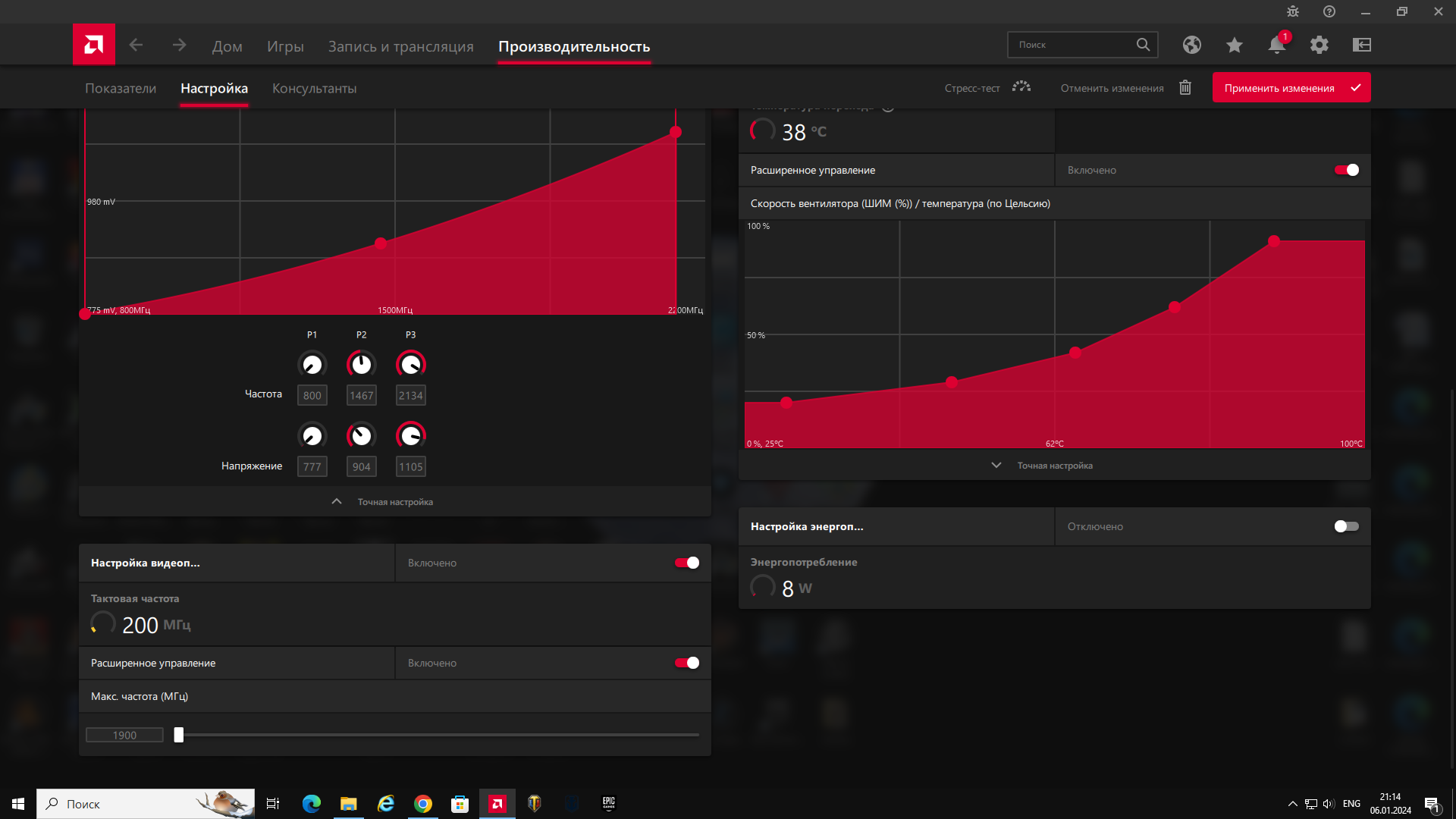The image size is (1456, 819).
Task: Enable Настройка энергопотребления toggle
Action: 1347,526
